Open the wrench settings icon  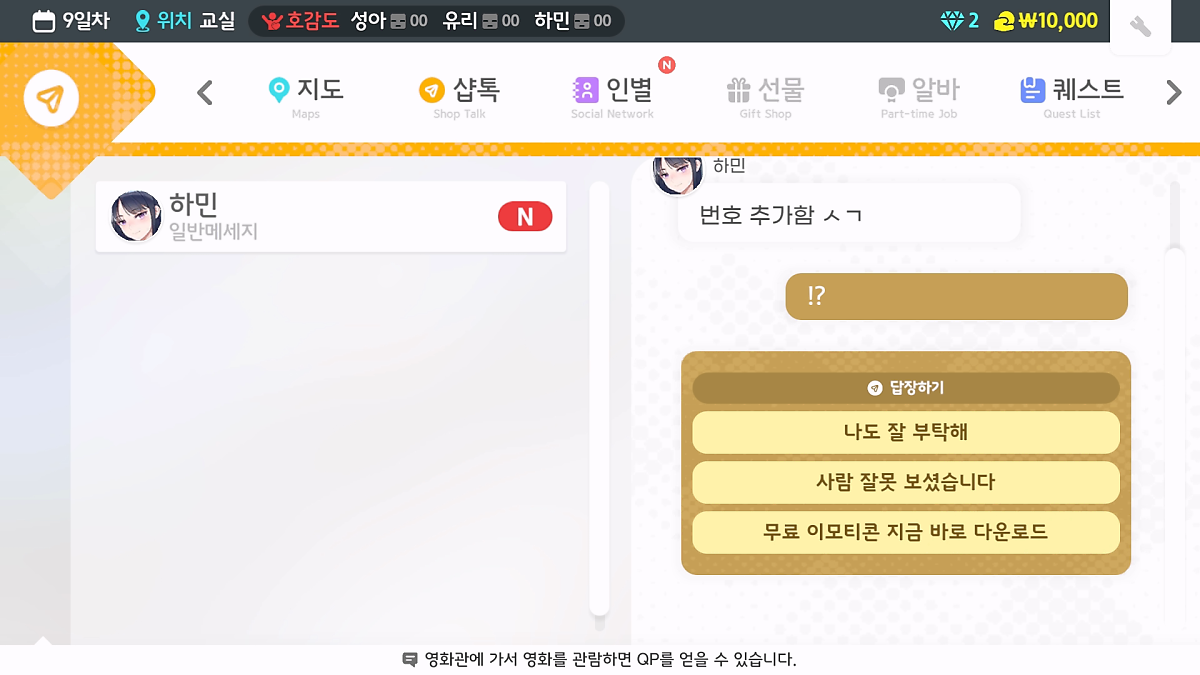point(1140,27)
